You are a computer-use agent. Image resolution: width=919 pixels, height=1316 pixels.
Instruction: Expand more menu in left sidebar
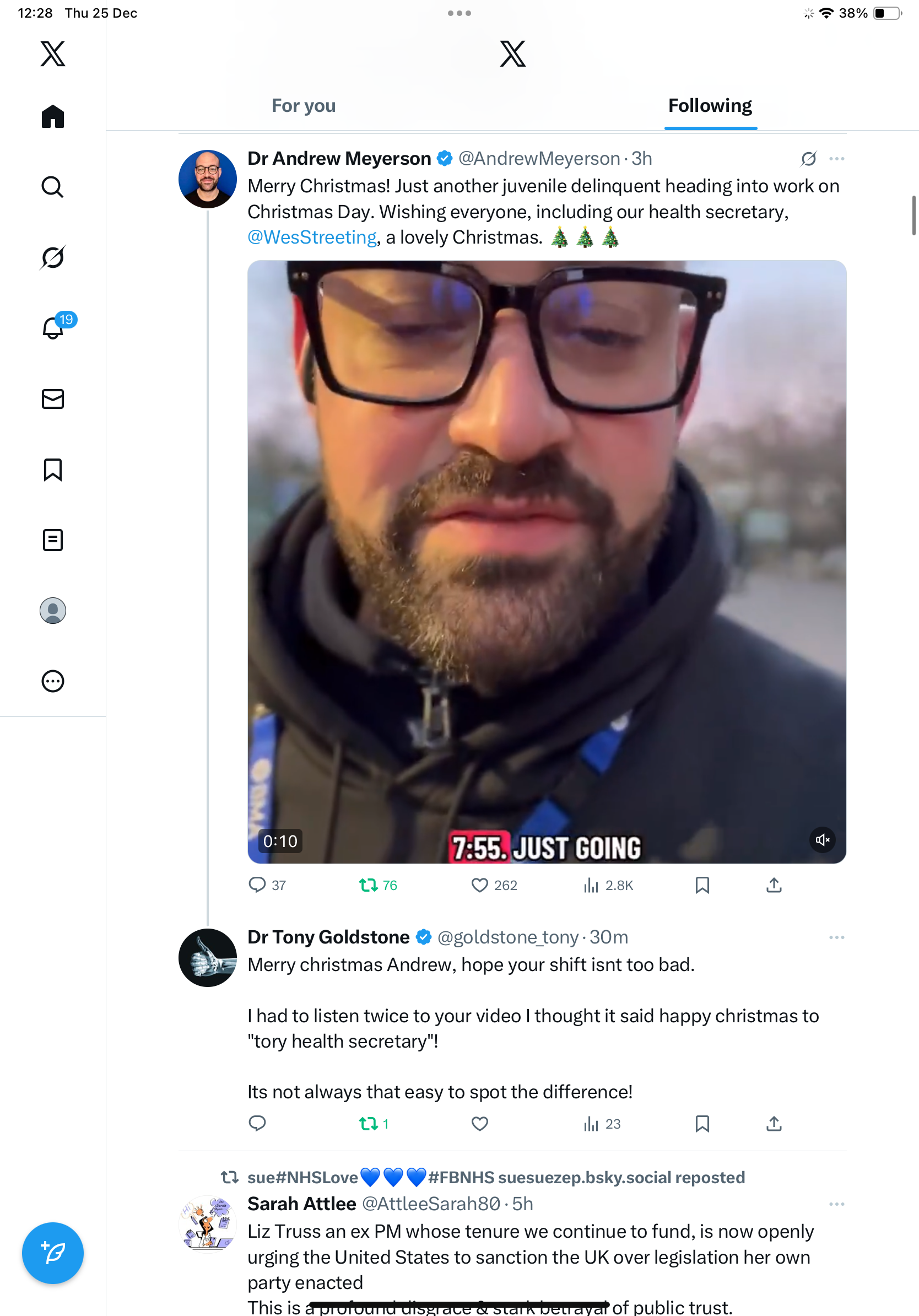(53, 682)
